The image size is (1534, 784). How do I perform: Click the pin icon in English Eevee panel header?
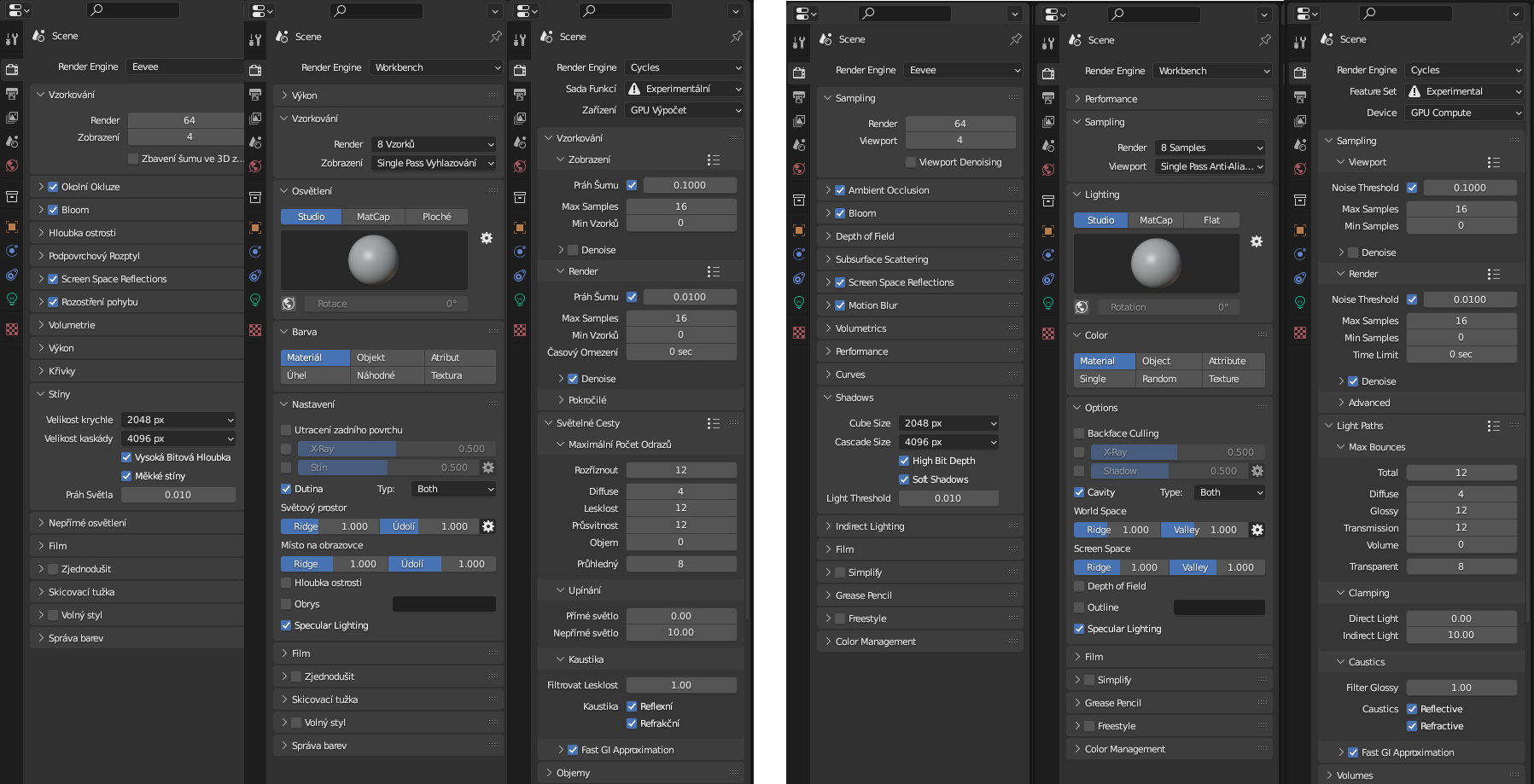click(x=1016, y=39)
